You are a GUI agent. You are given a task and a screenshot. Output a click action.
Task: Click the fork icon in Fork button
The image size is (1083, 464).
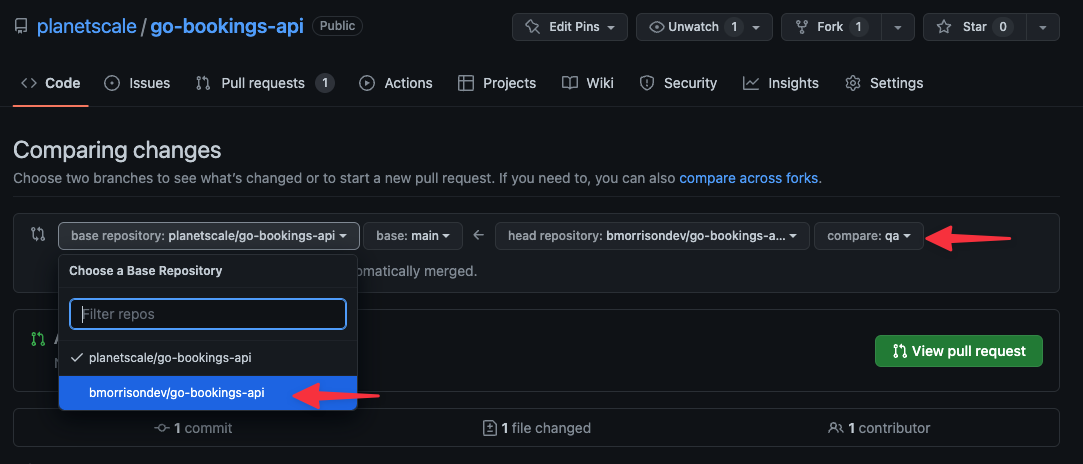(802, 27)
